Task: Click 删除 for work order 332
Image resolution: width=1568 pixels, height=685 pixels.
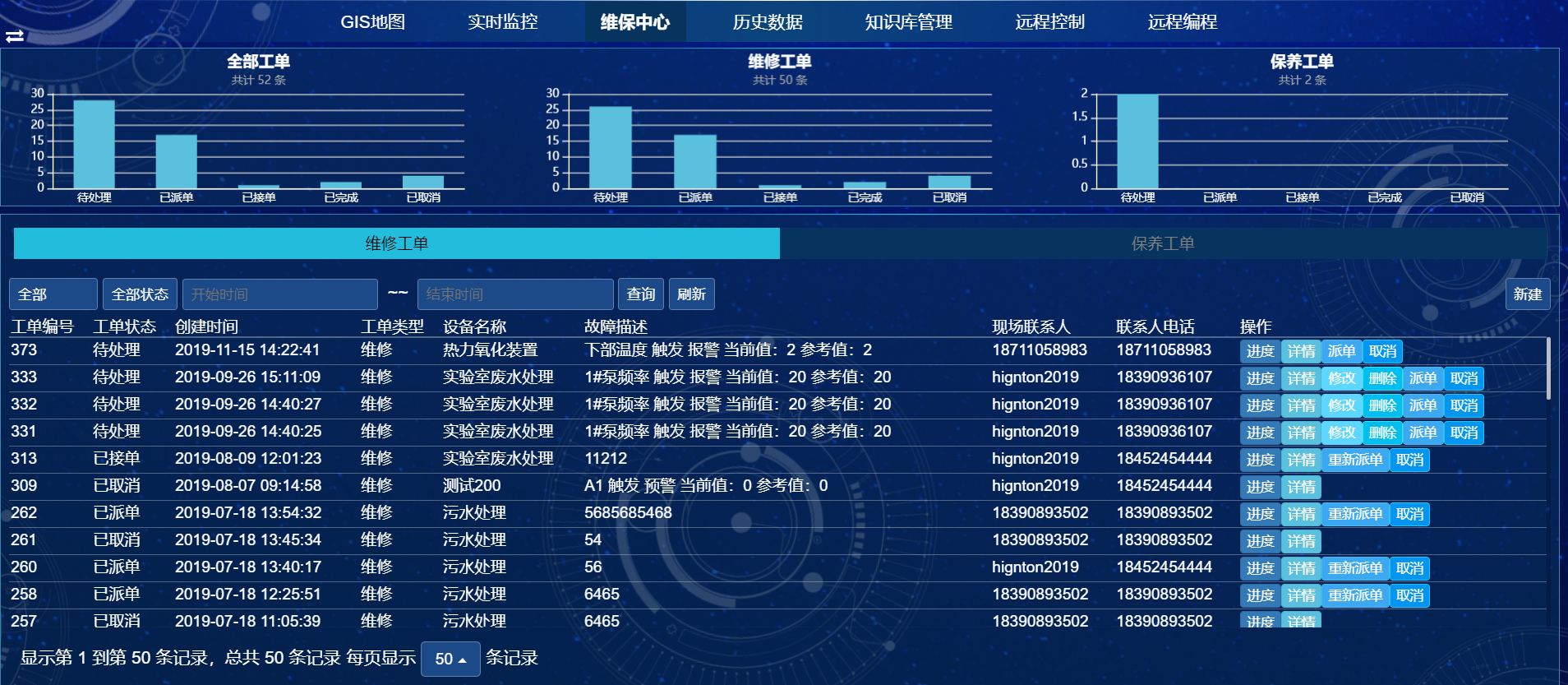Action: [1383, 405]
